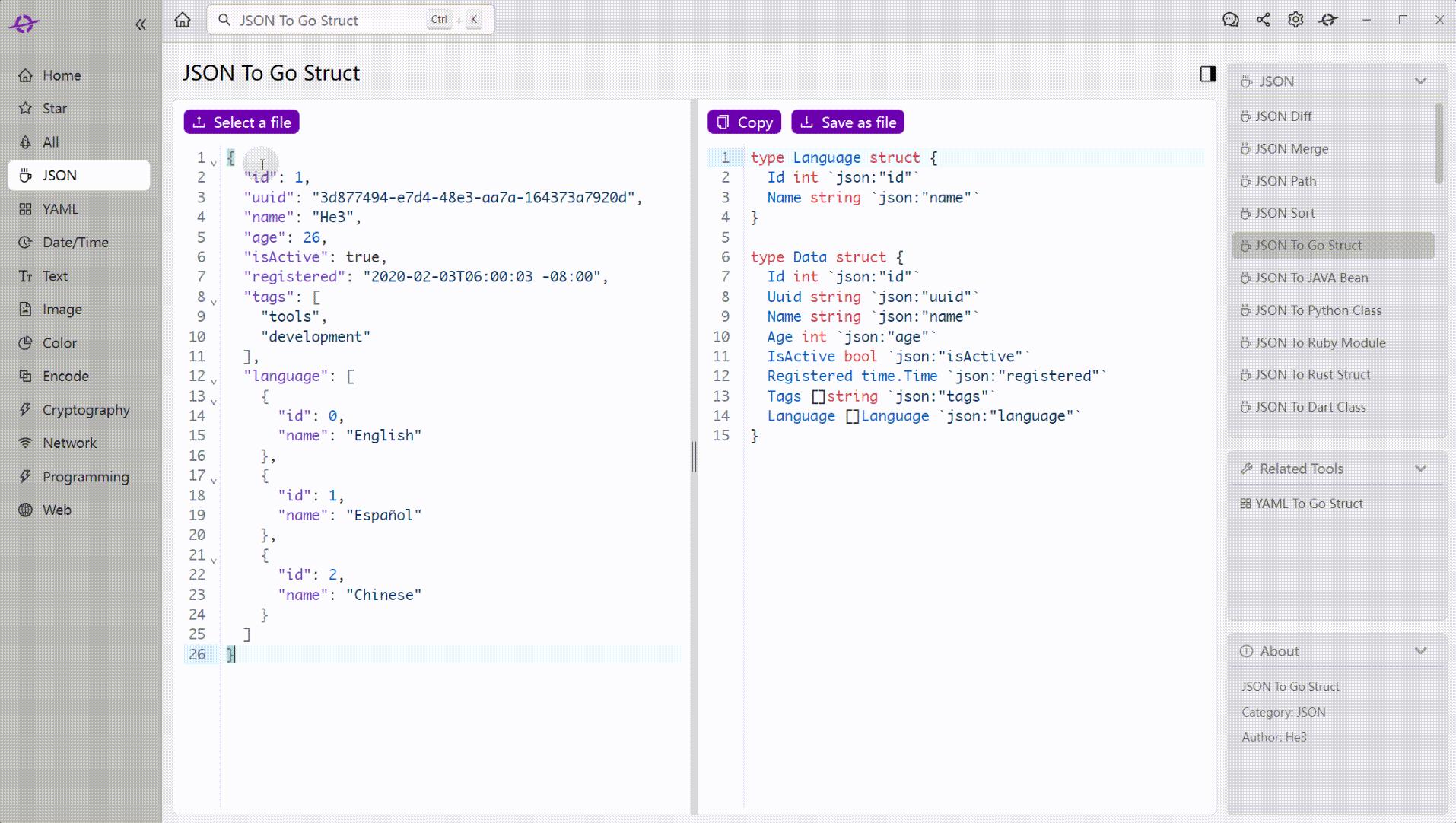Collapse the left navigation sidebar
The image size is (1456, 823).
[141, 24]
